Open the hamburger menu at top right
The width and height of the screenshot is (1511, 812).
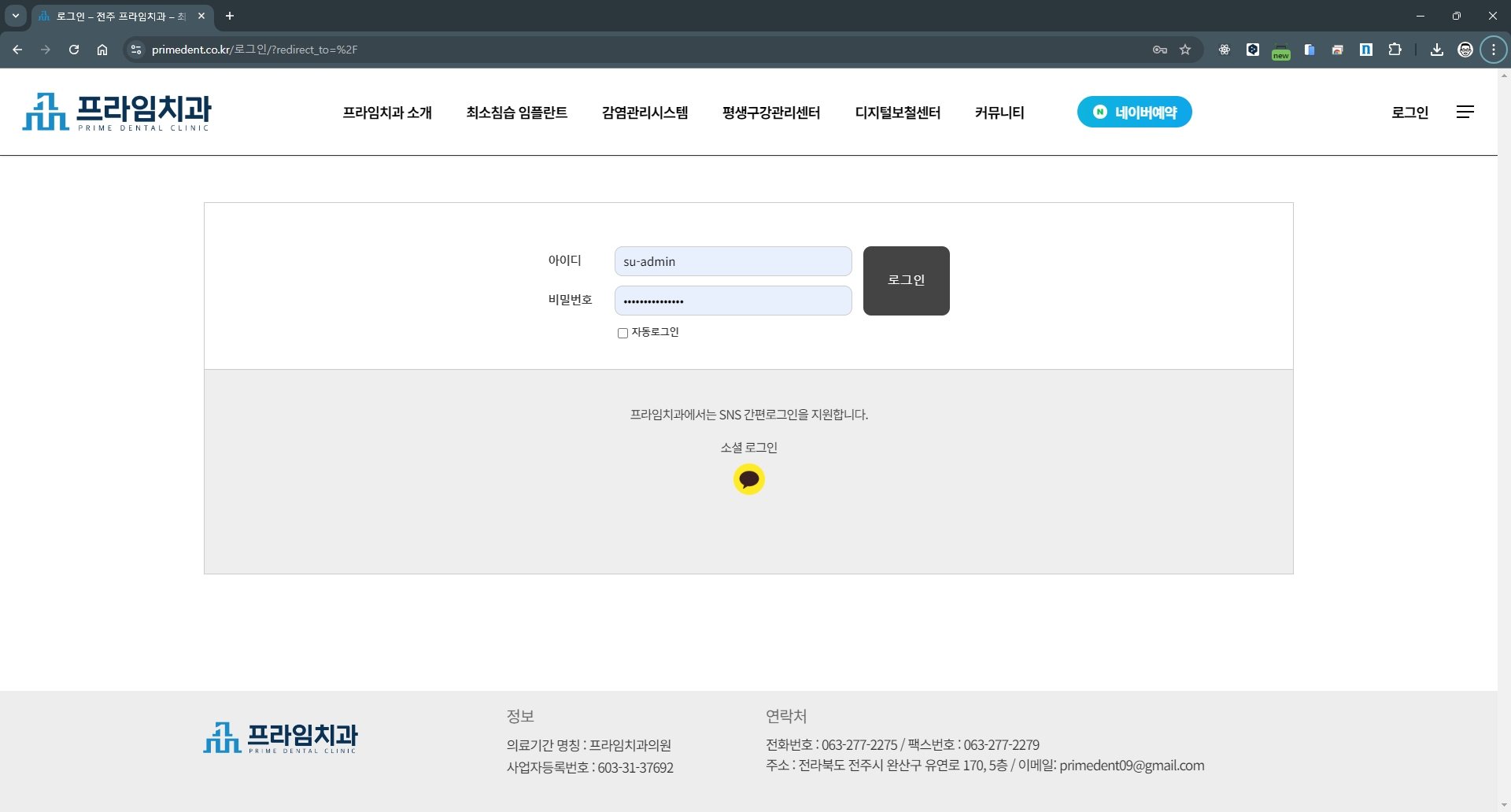tap(1465, 112)
